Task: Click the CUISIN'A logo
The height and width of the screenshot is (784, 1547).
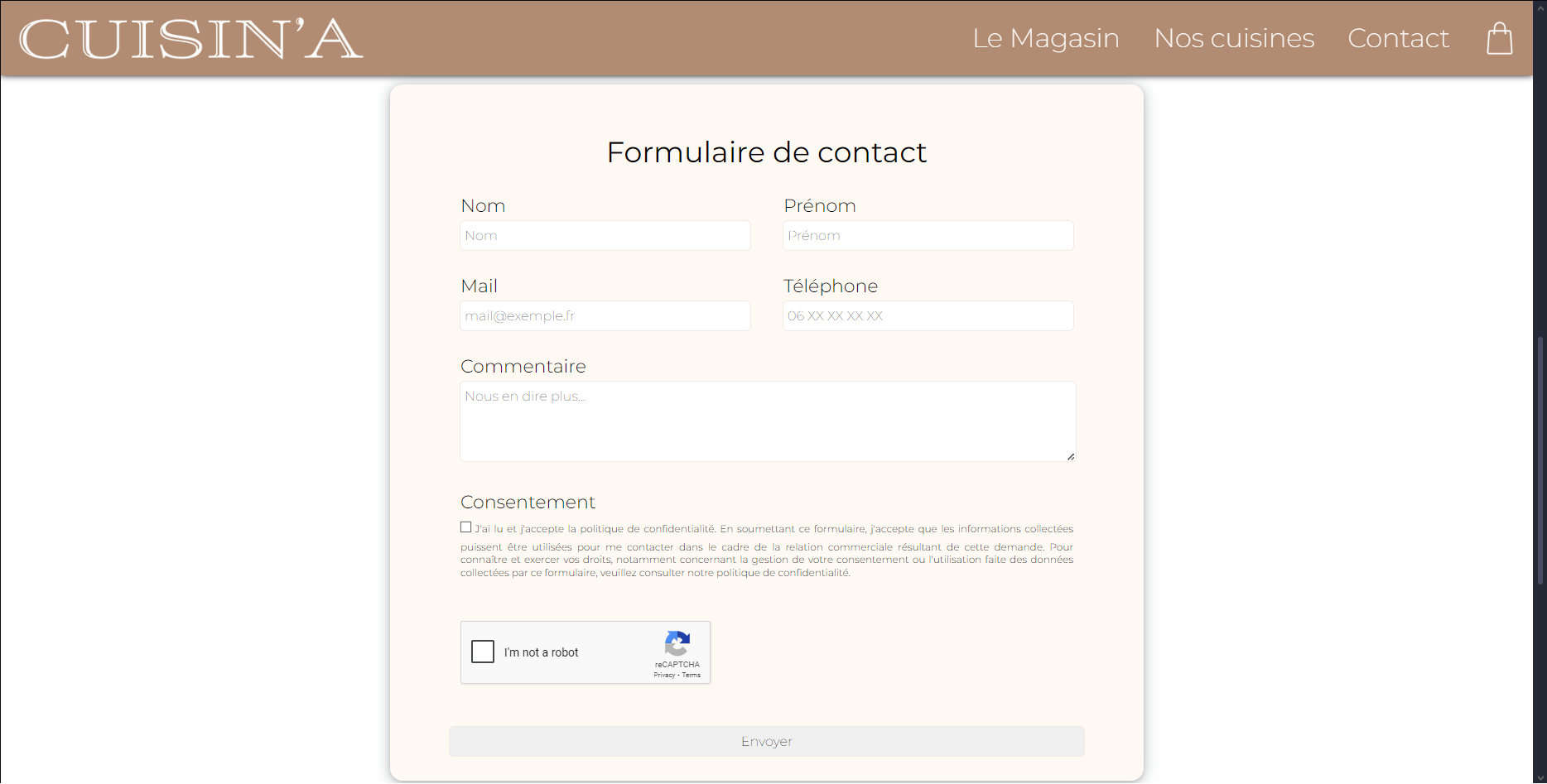Action: [x=190, y=39]
